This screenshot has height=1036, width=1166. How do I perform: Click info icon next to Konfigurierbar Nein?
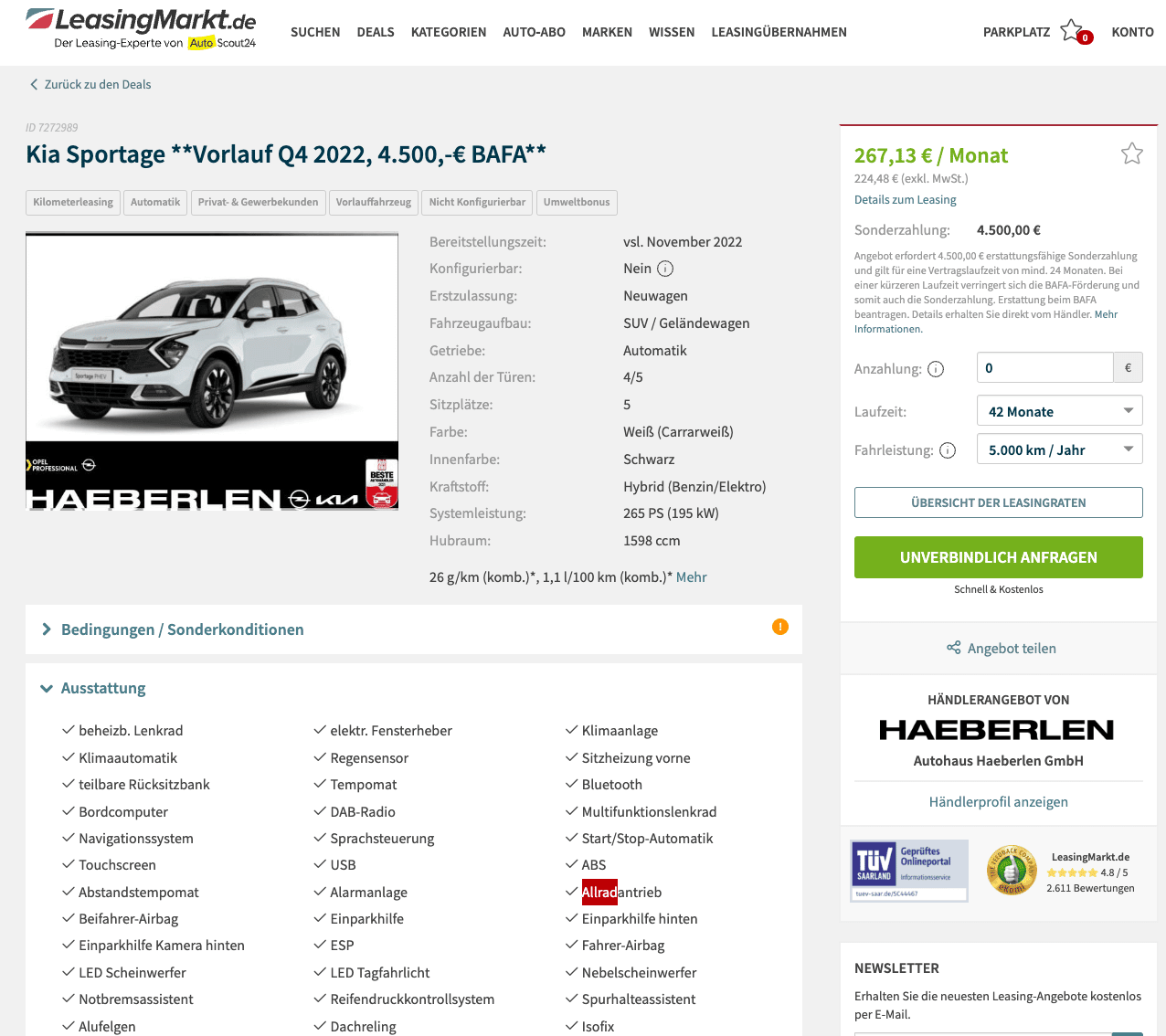(x=665, y=269)
